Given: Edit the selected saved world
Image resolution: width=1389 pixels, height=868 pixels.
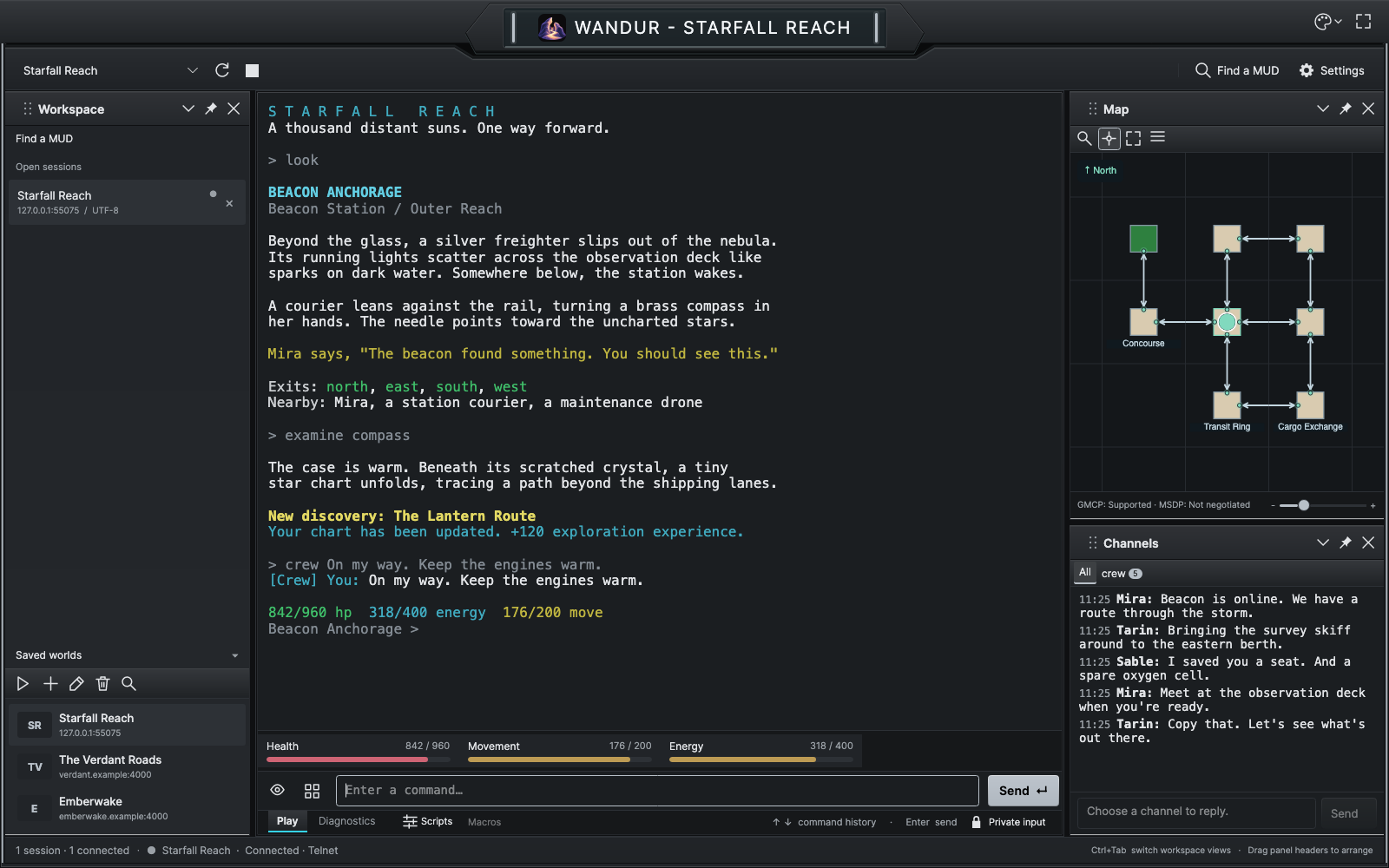Looking at the screenshot, I should (x=76, y=684).
